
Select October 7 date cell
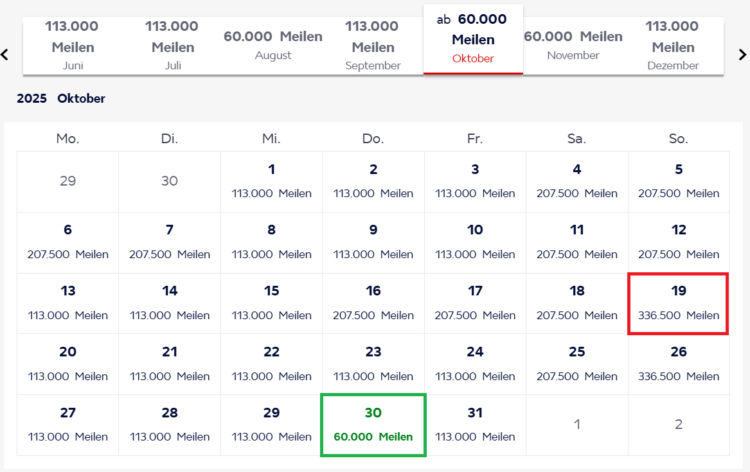[x=169, y=242]
